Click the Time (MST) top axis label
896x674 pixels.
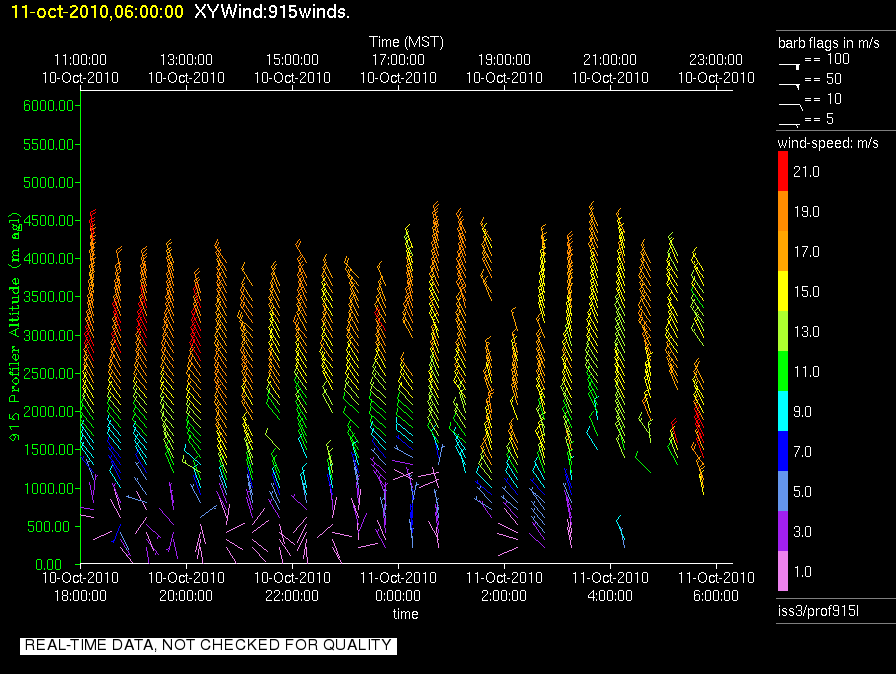pyautogui.click(x=406, y=42)
